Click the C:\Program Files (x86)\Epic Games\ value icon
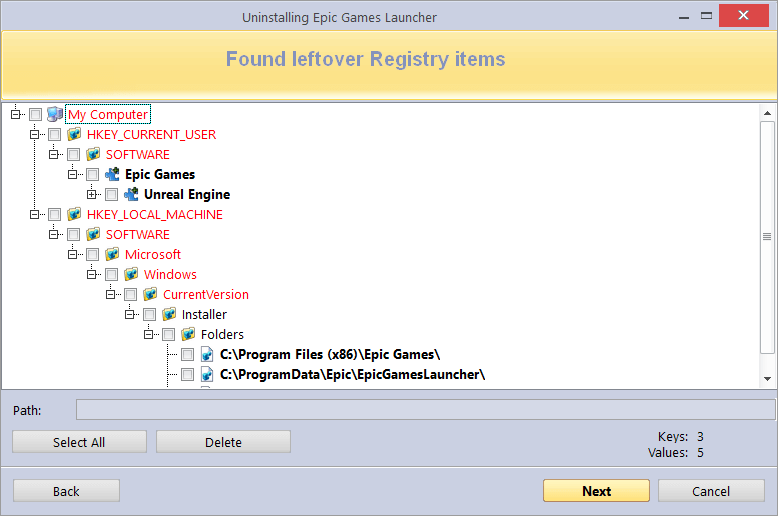Image resolution: width=778 pixels, height=516 pixels. [x=207, y=354]
